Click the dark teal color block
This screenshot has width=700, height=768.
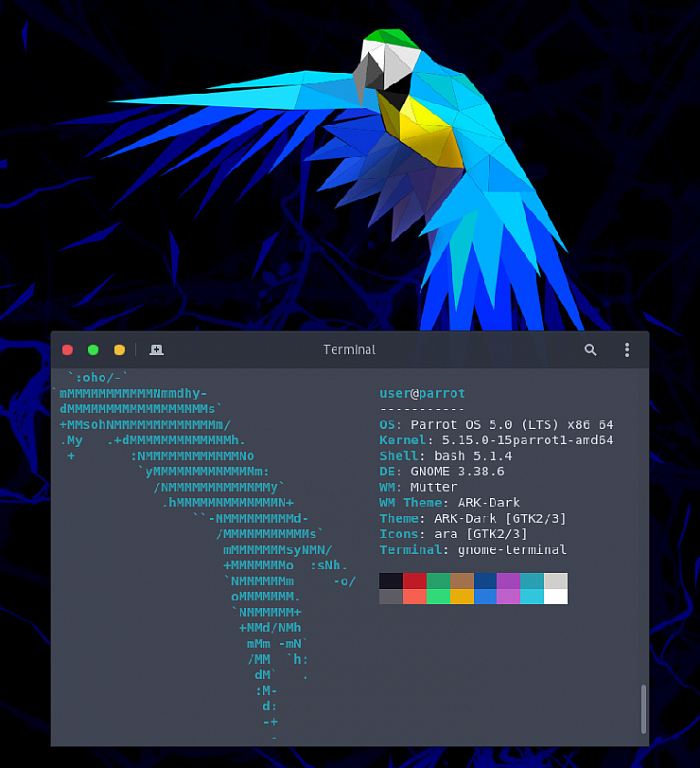click(532, 581)
